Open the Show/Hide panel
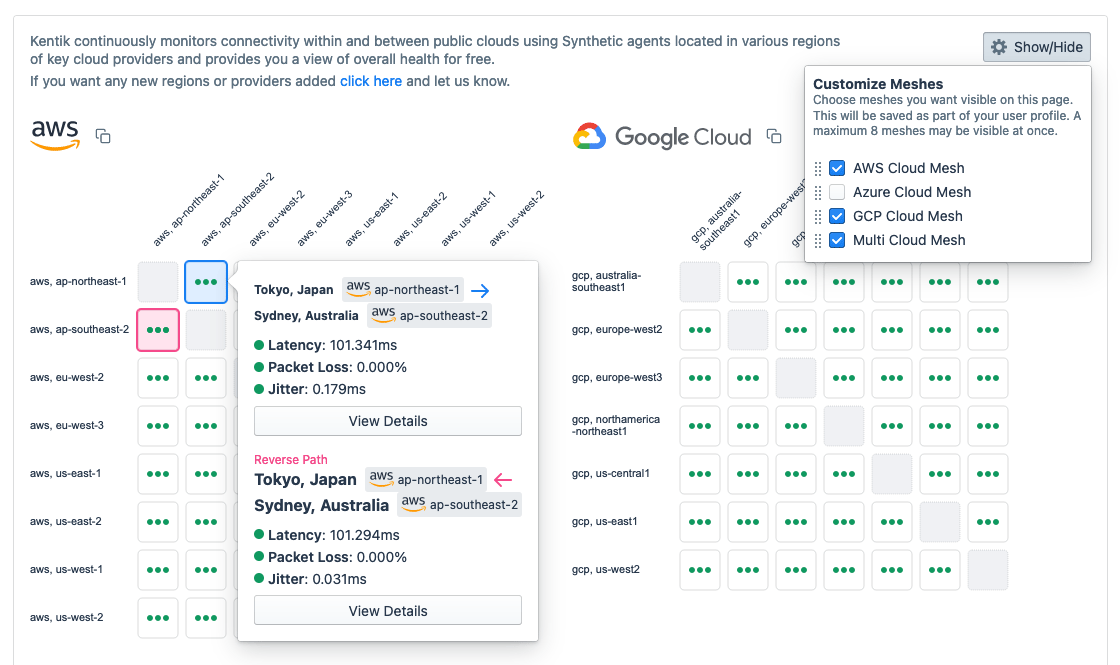1120x665 pixels. 1036,46
